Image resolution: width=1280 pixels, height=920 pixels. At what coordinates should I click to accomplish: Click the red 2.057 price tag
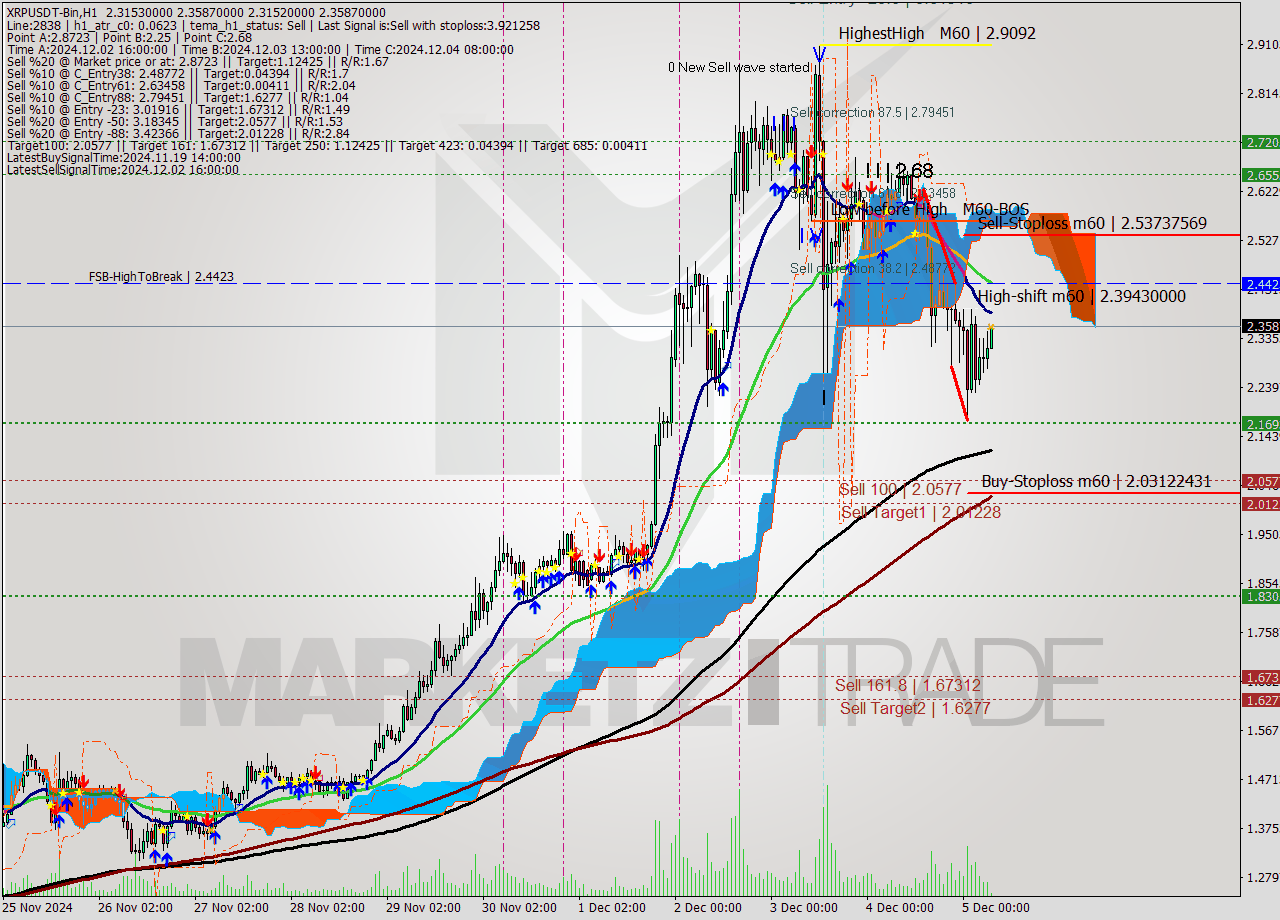point(1261,481)
